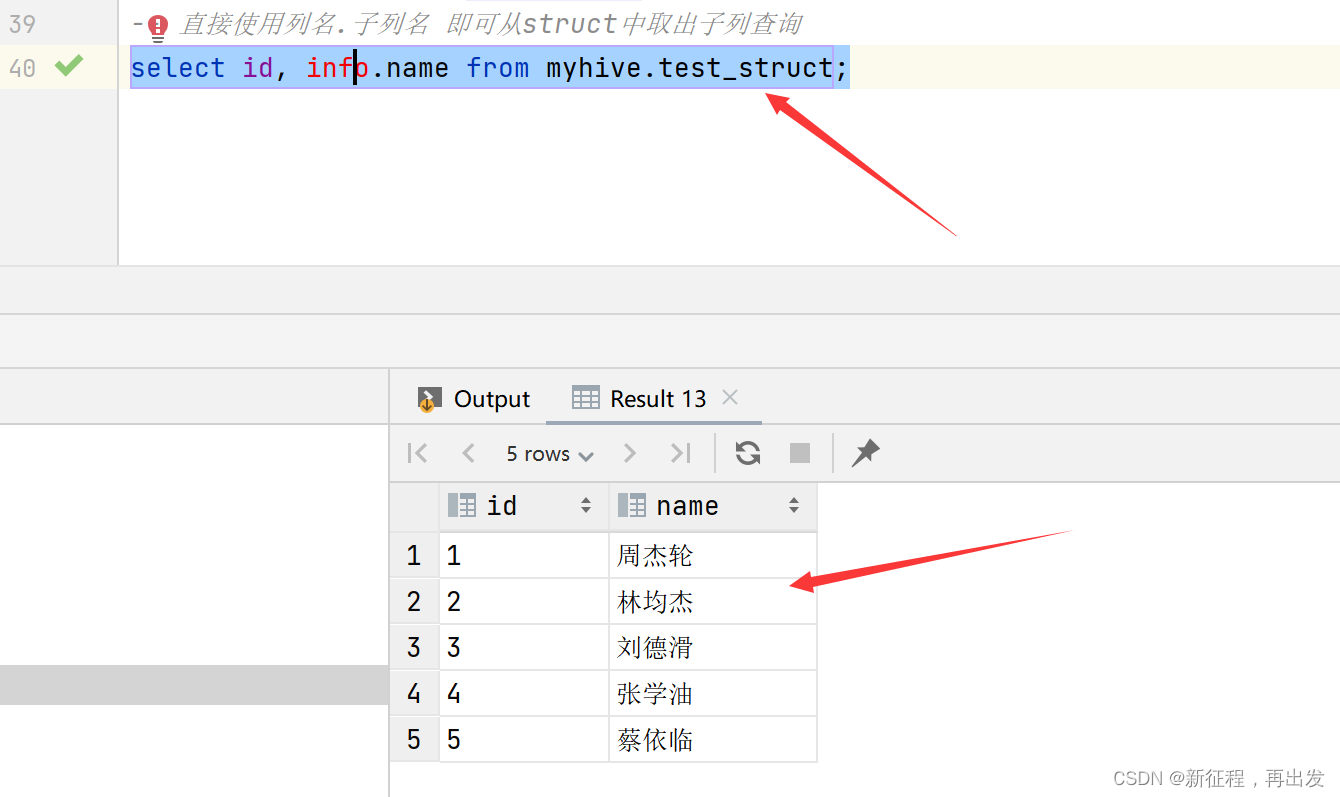Click line number 40 in the gutter
The image size is (1340, 797).
(22, 67)
